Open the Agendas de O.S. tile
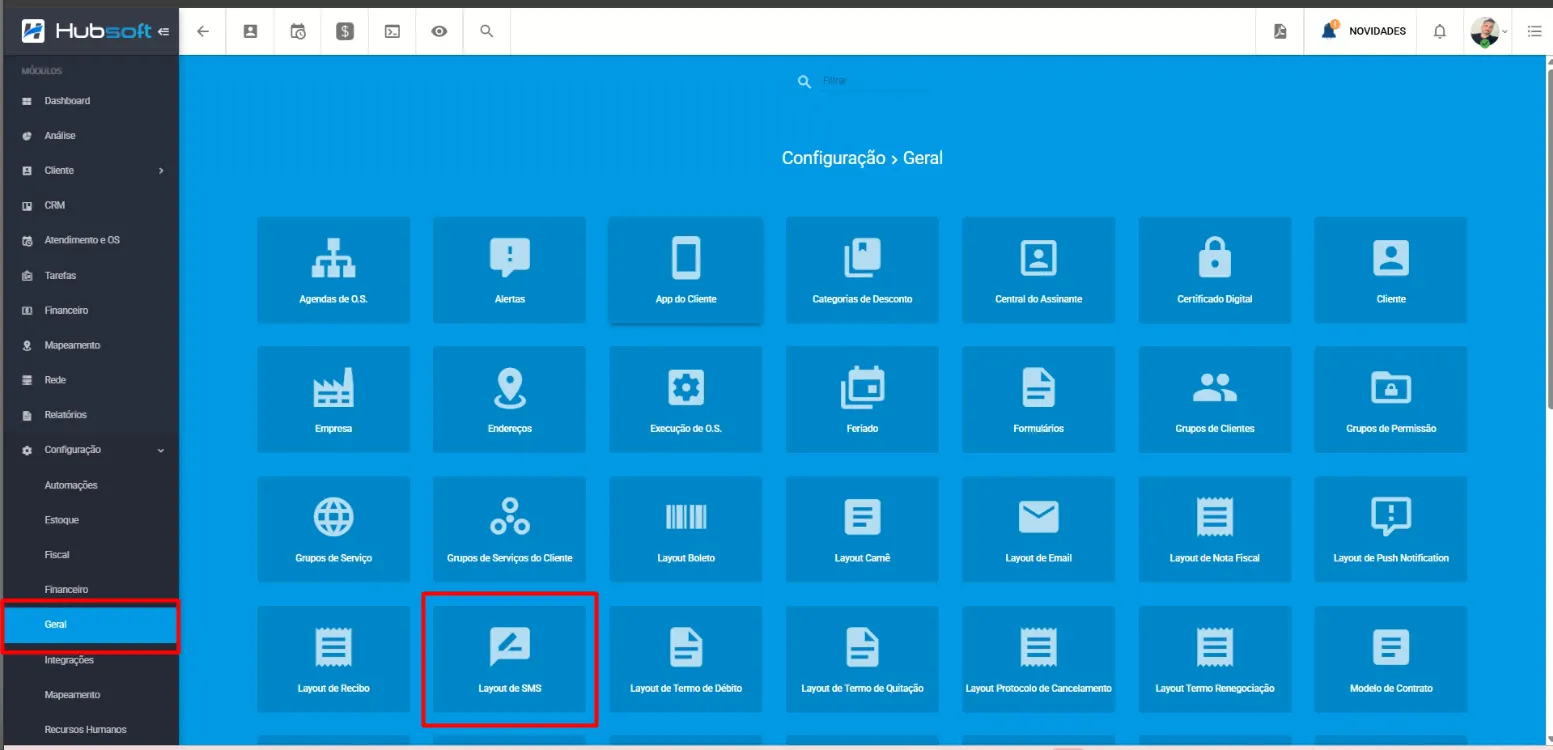The image size is (1553, 750). pyautogui.click(x=333, y=270)
